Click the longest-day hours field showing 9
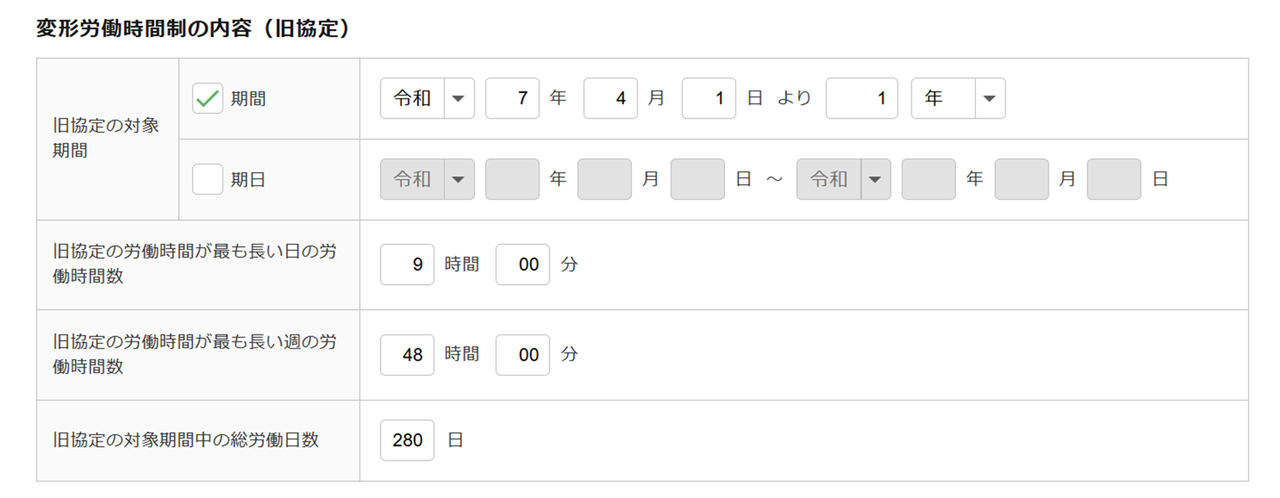 pos(407,265)
